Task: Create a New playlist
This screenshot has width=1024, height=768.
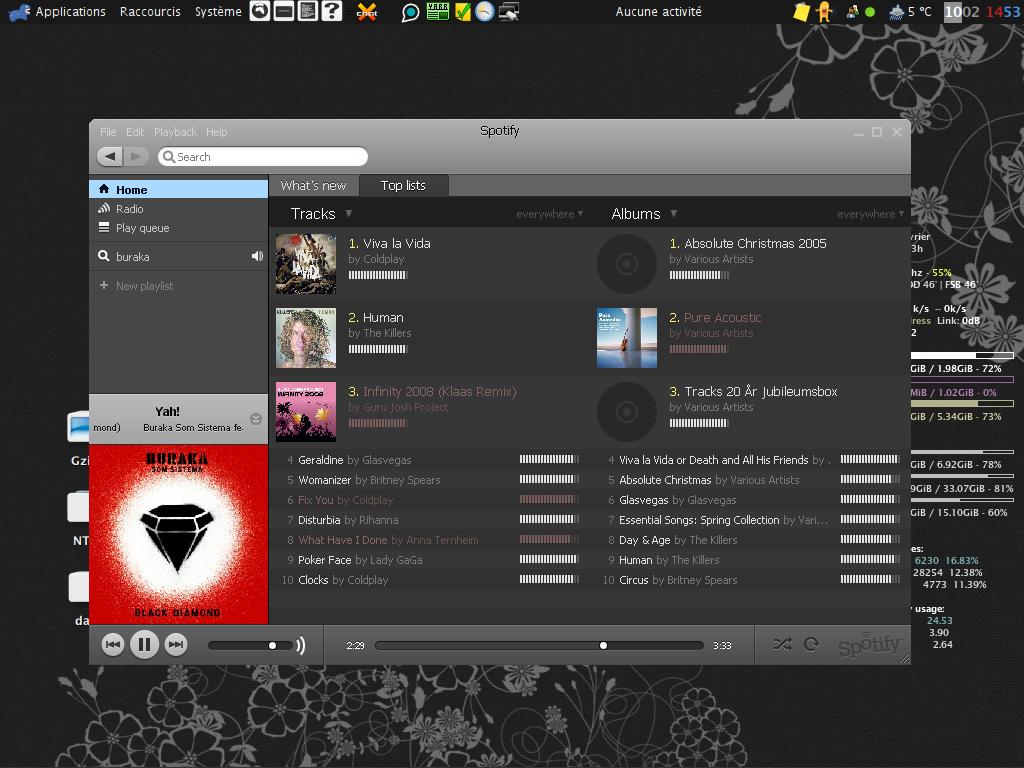Action: [144, 286]
